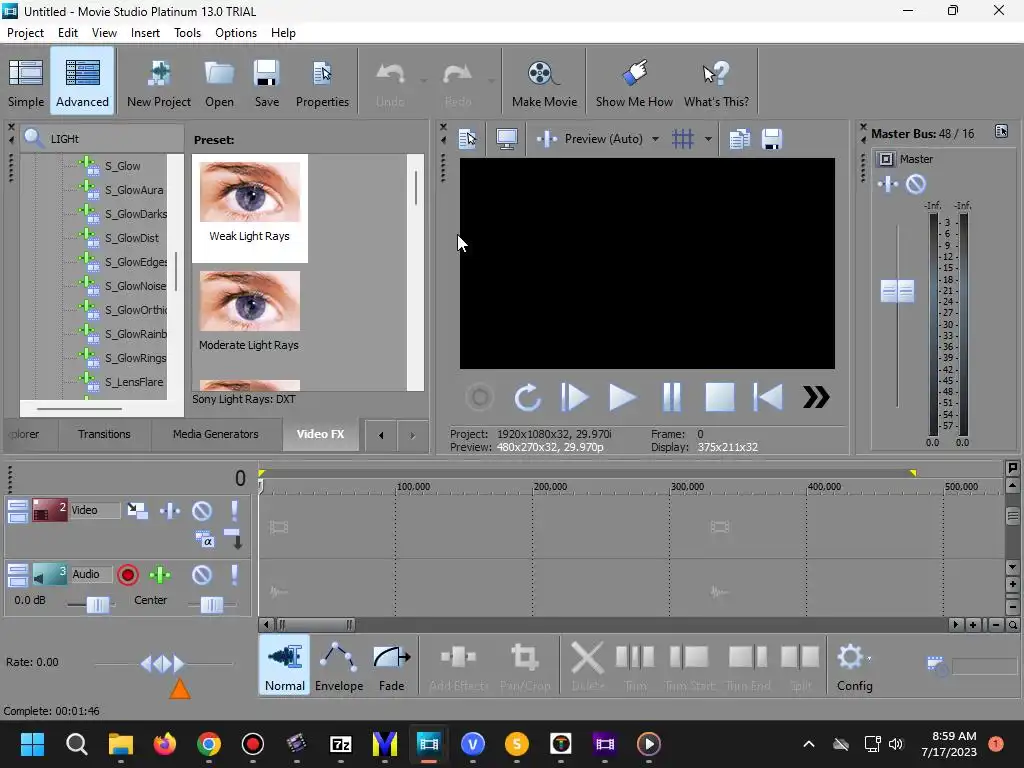This screenshot has height=768, width=1024.
Task: Switch to the Transitions tab
Action: (104, 434)
